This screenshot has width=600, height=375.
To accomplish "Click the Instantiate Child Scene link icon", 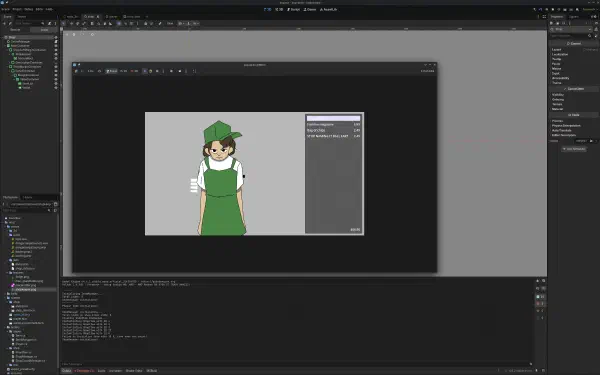I will click(10, 23).
